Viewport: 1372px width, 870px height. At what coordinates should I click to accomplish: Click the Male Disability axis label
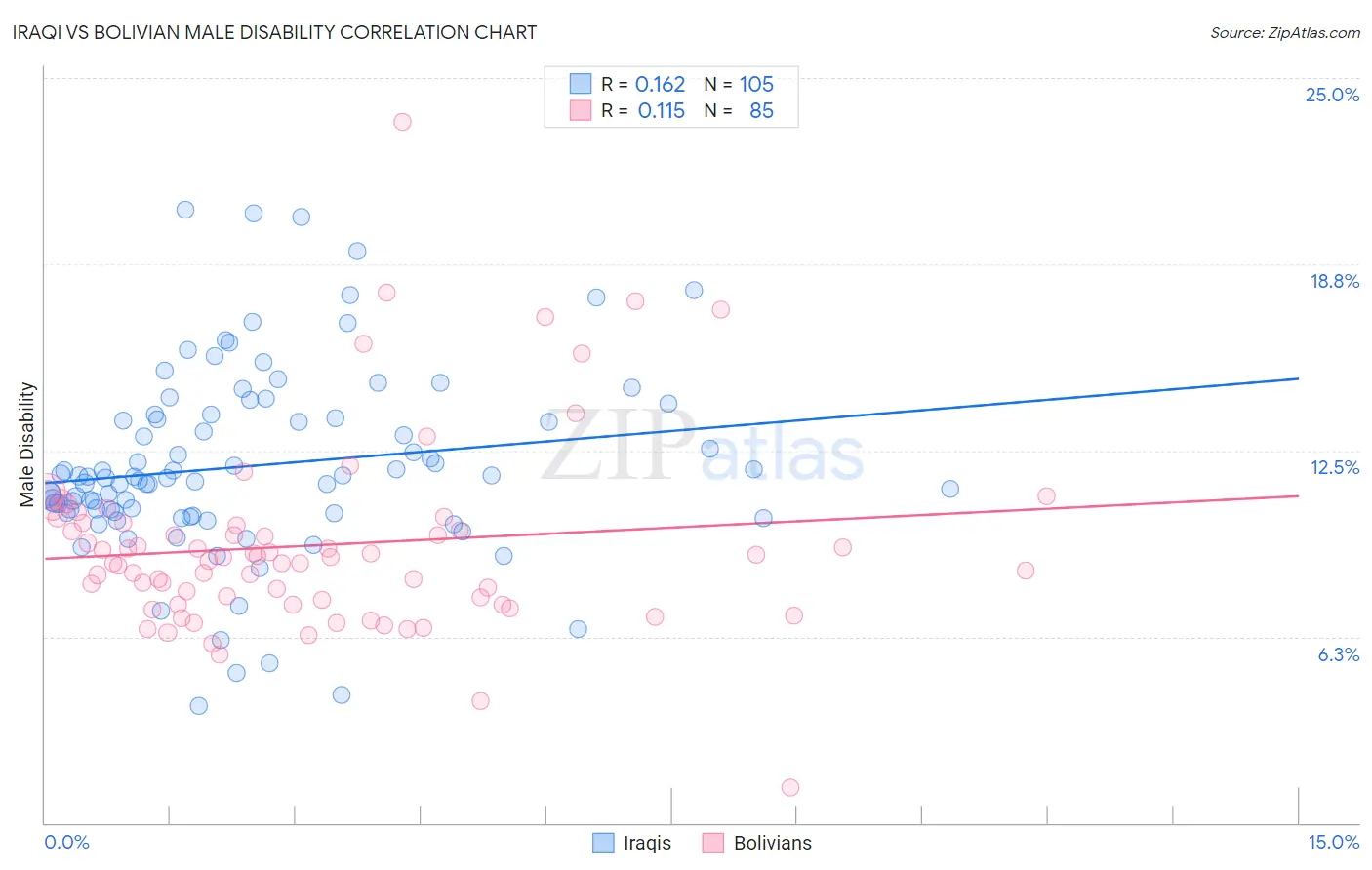tap(27, 445)
